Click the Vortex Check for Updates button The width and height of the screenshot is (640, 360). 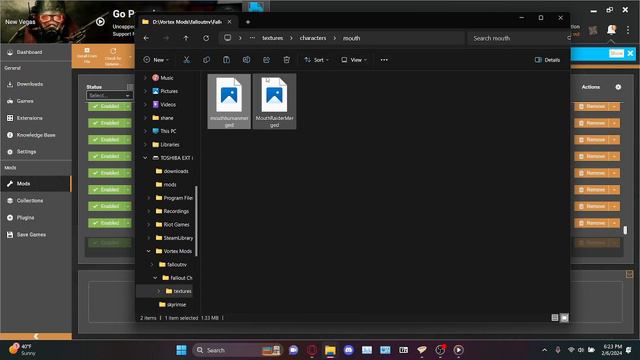[113, 56]
